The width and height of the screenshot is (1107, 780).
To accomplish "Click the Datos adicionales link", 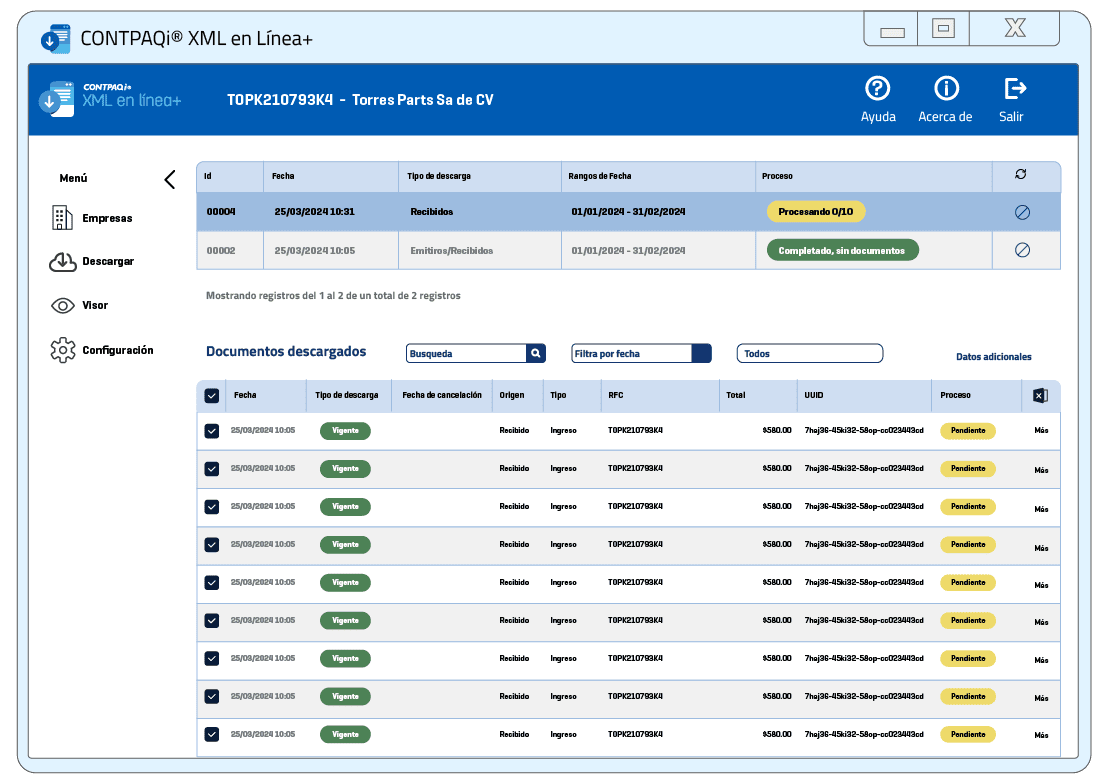I will (993, 357).
